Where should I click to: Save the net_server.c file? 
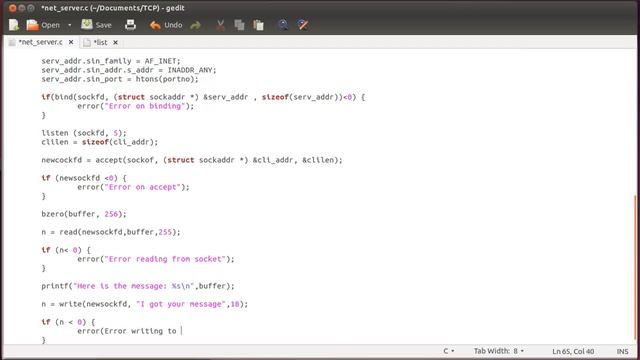[x=96, y=25]
